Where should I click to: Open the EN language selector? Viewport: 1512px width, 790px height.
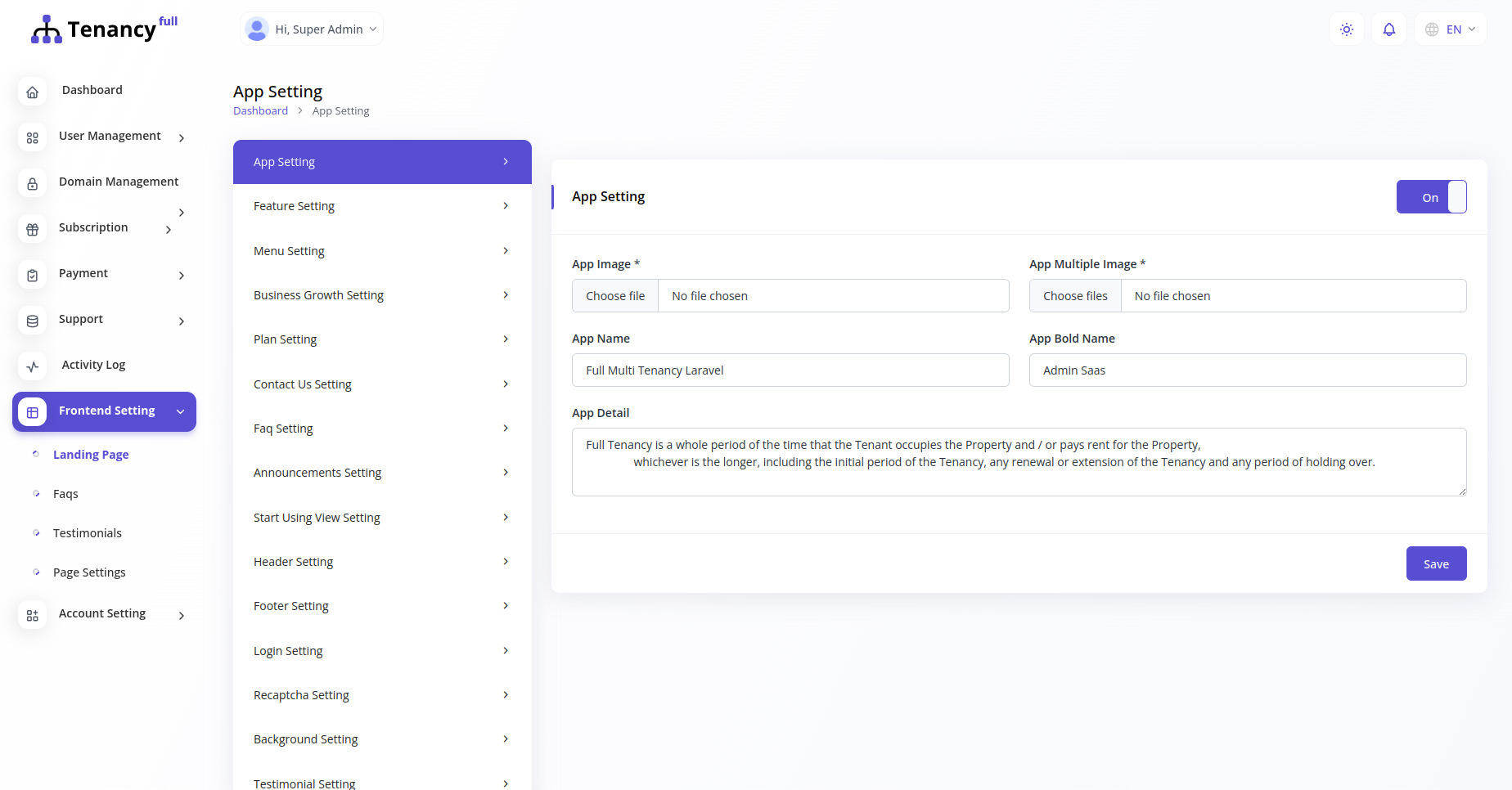(1450, 29)
